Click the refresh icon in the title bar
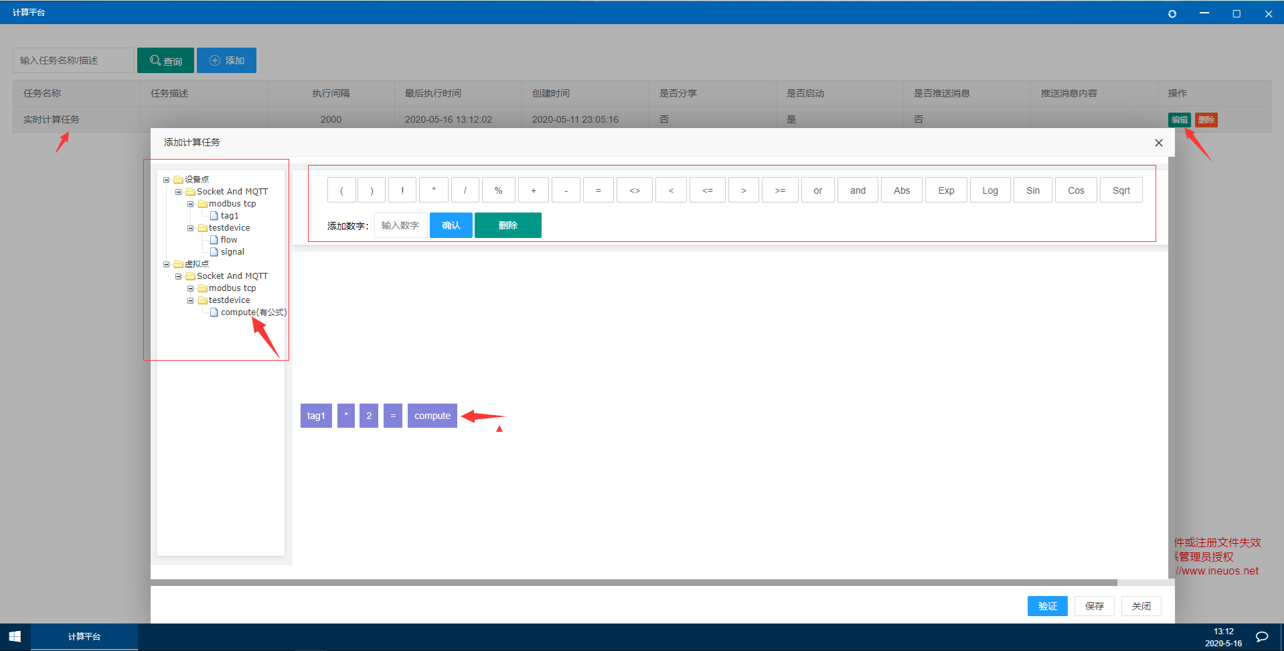 [x=1172, y=14]
